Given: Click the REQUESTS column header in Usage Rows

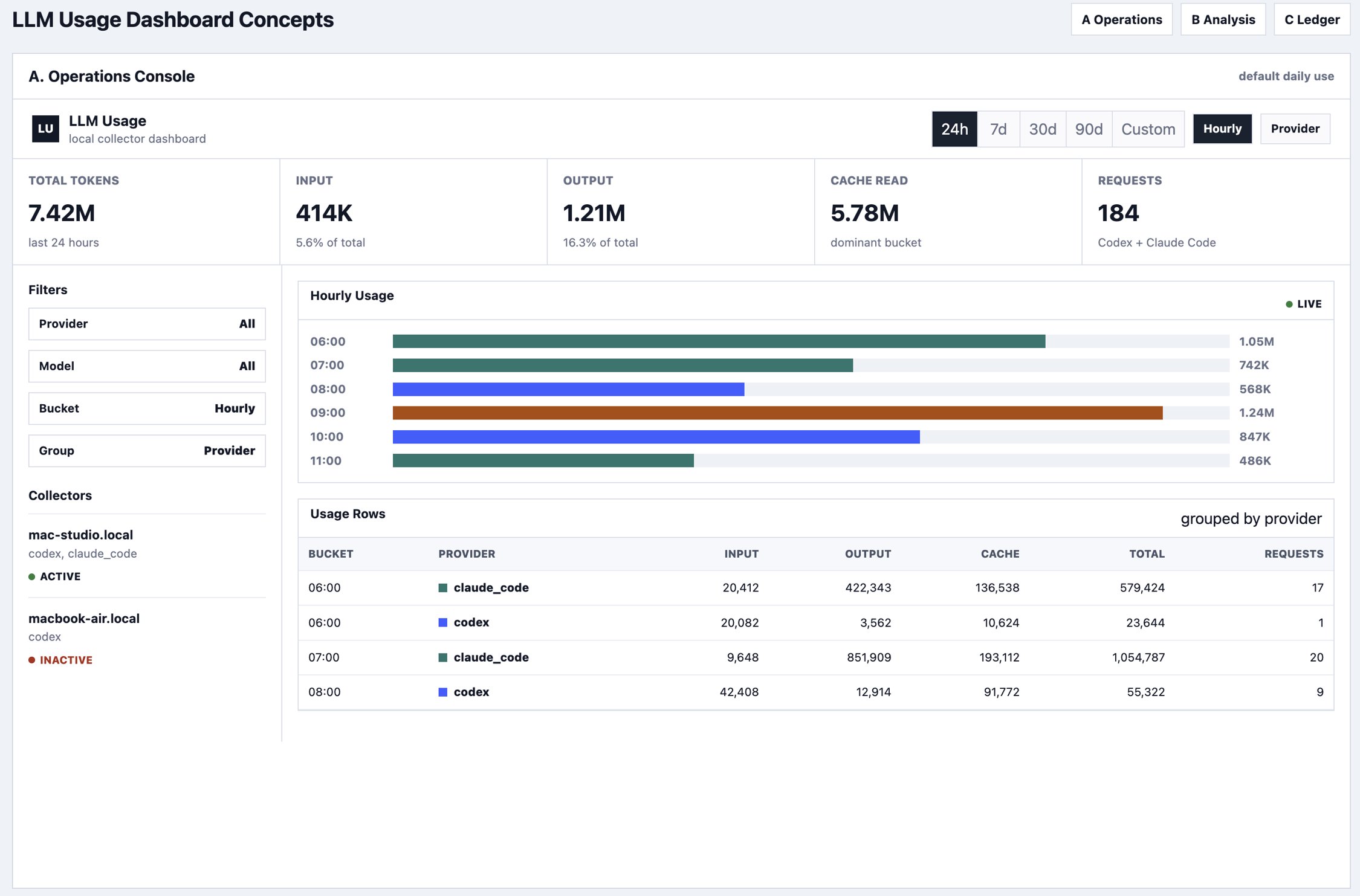Looking at the screenshot, I should tap(1294, 554).
